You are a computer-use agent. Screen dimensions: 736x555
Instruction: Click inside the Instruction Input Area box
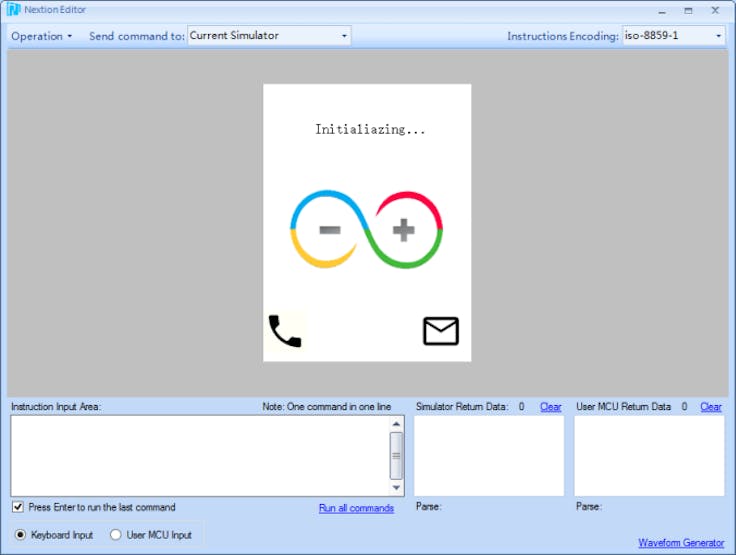coord(198,456)
